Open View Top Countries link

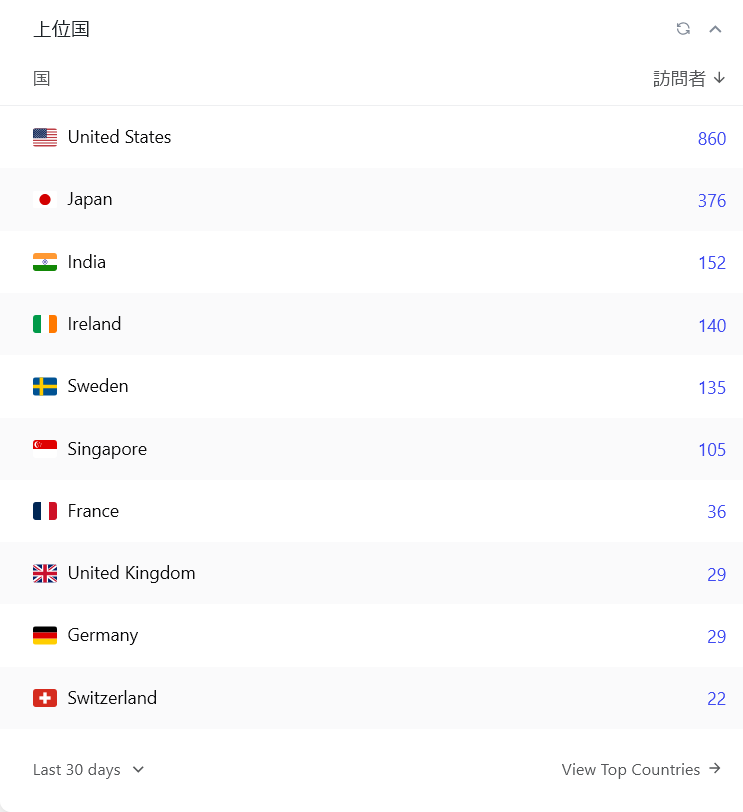click(641, 770)
